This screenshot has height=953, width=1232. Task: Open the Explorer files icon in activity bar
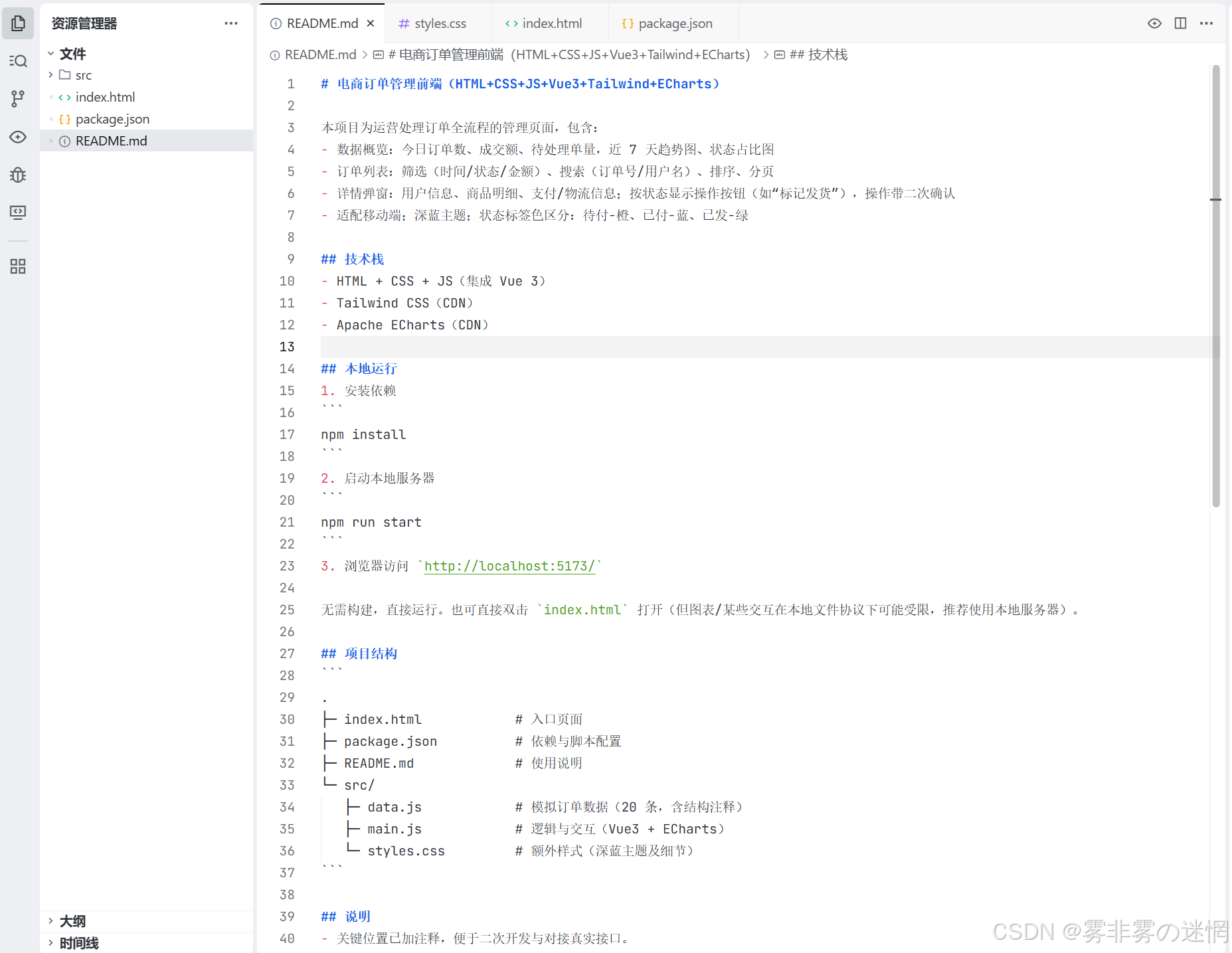(x=18, y=23)
